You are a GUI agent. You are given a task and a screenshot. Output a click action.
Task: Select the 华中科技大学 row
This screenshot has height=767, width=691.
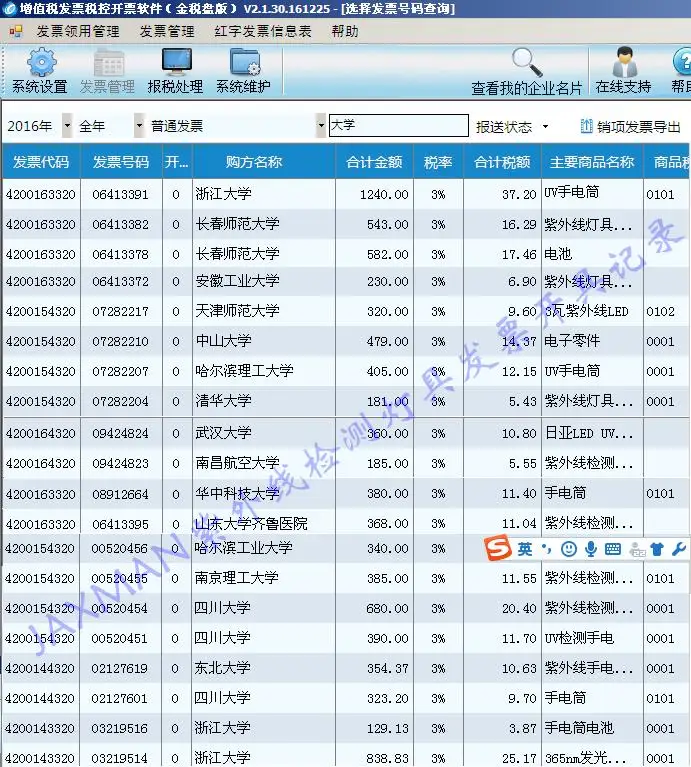tap(345, 494)
